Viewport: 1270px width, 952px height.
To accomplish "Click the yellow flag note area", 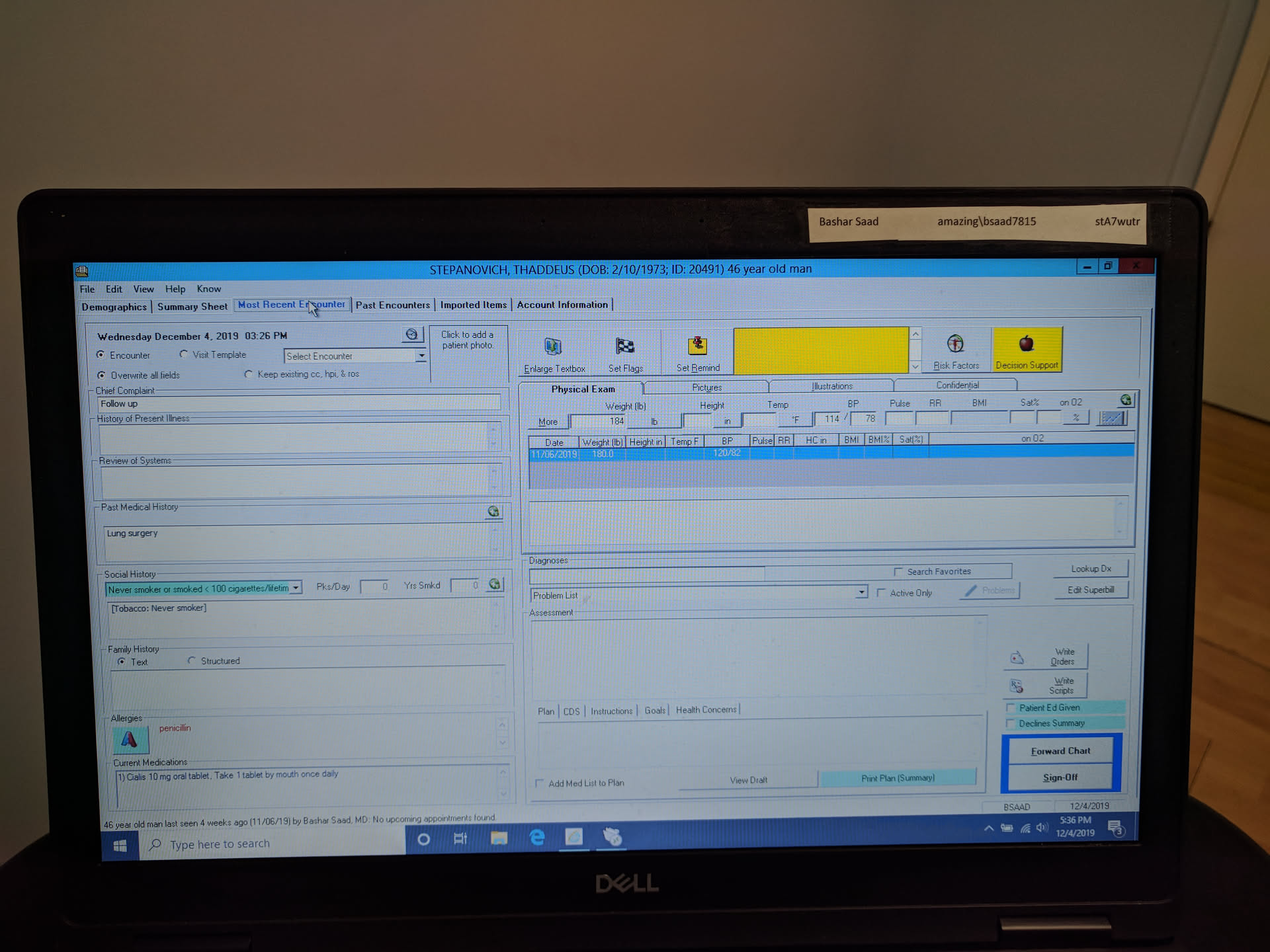I will click(x=821, y=350).
